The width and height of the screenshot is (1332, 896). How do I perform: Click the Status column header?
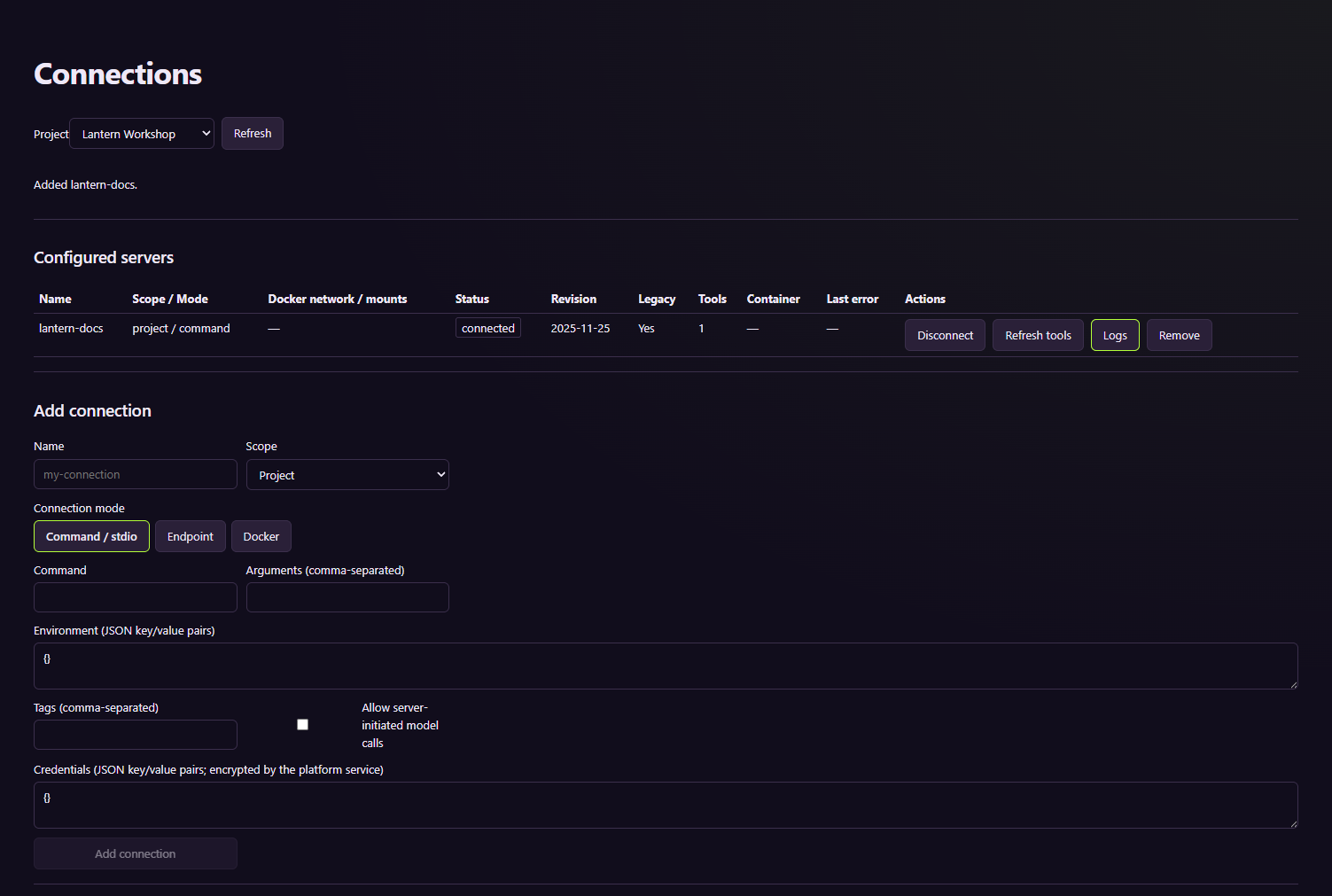[472, 299]
